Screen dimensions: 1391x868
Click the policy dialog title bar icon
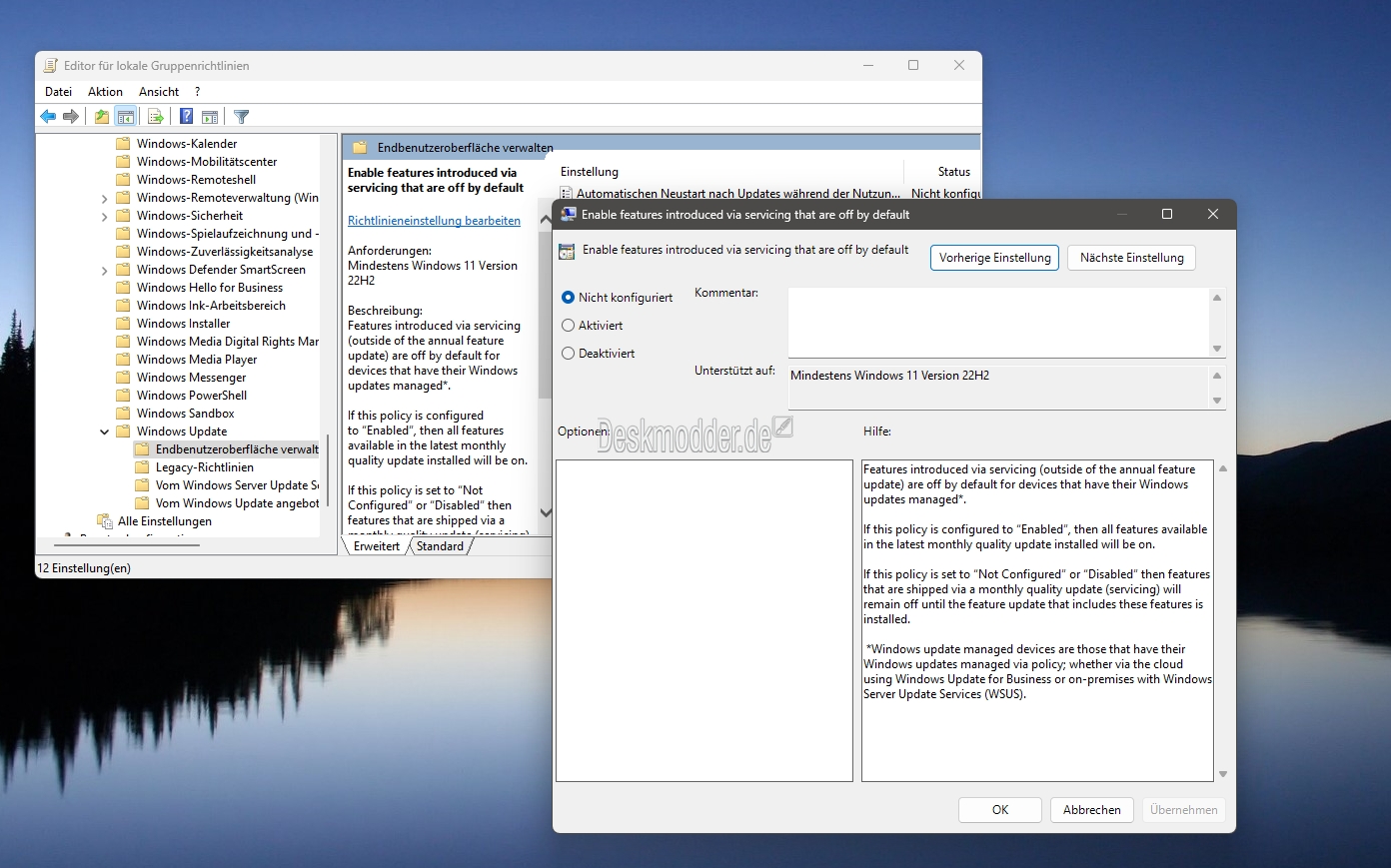[x=569, y=214]
